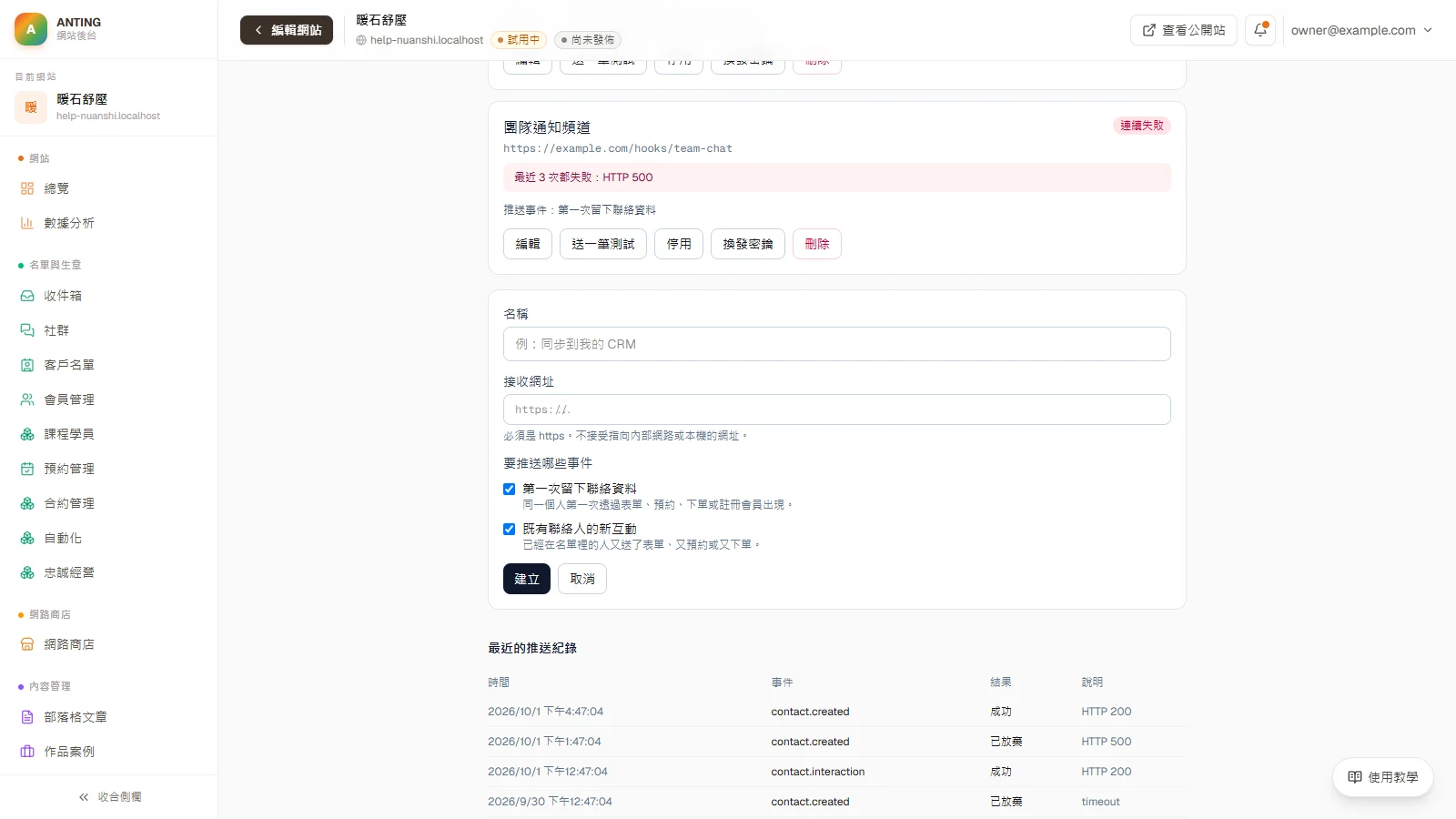This screenshot has height=819, width=1456.
Task: Click the timeout log description
Action: (1100, 802)
